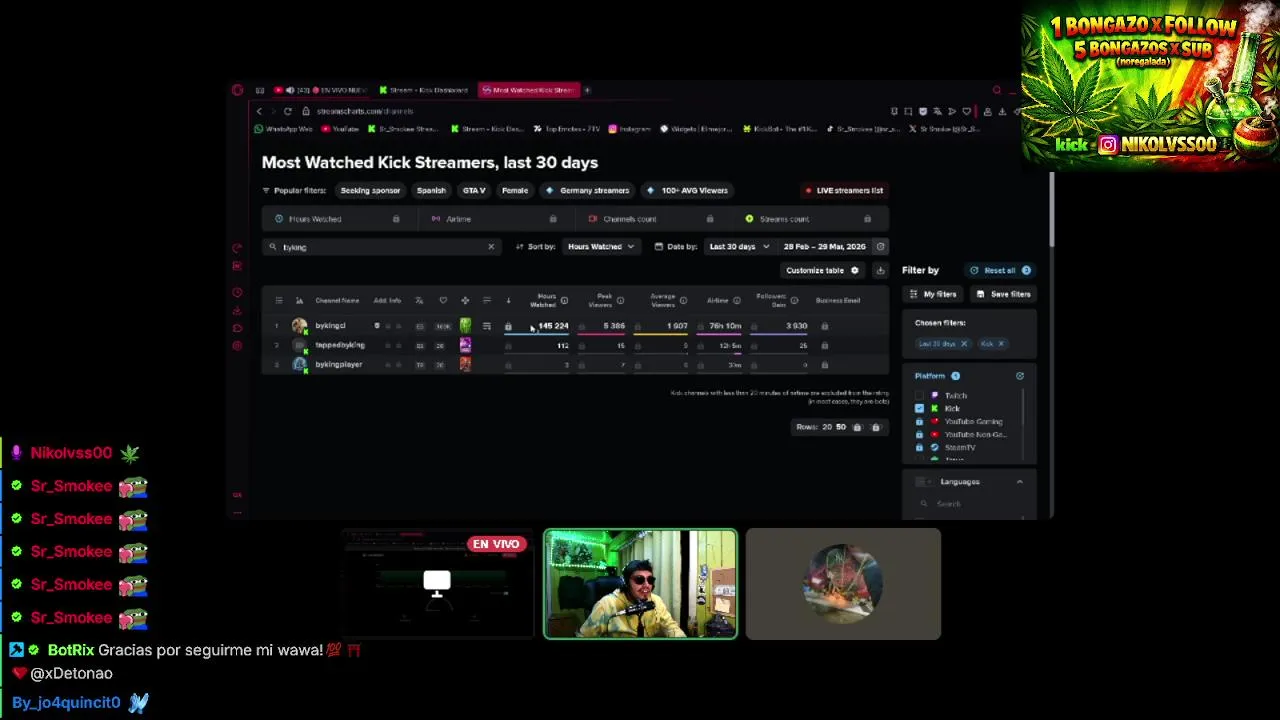Click the Reset all filters button
This screenshot has height=720, width=1280.
point(999,270)
